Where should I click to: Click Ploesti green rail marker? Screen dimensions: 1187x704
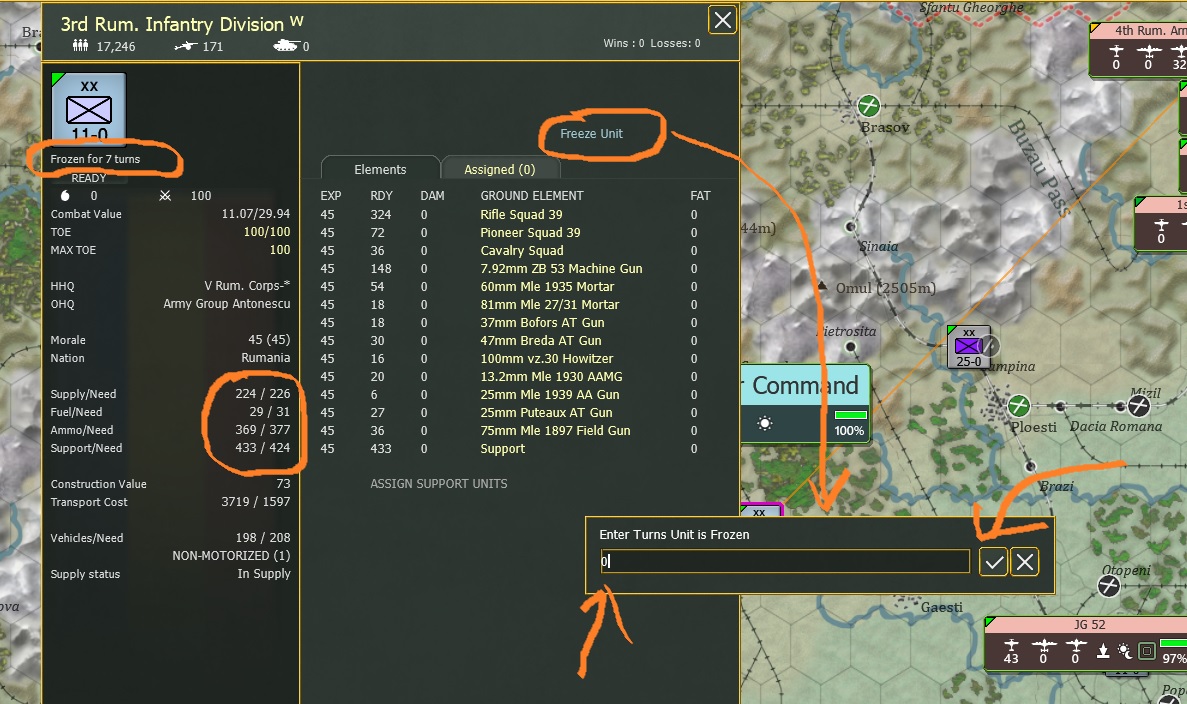(1019, 406)
